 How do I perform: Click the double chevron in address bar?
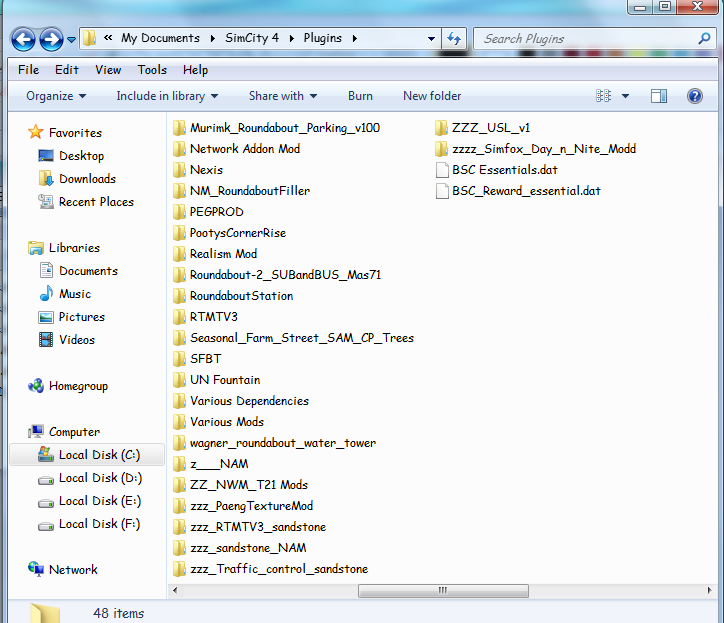coord(108,38)
